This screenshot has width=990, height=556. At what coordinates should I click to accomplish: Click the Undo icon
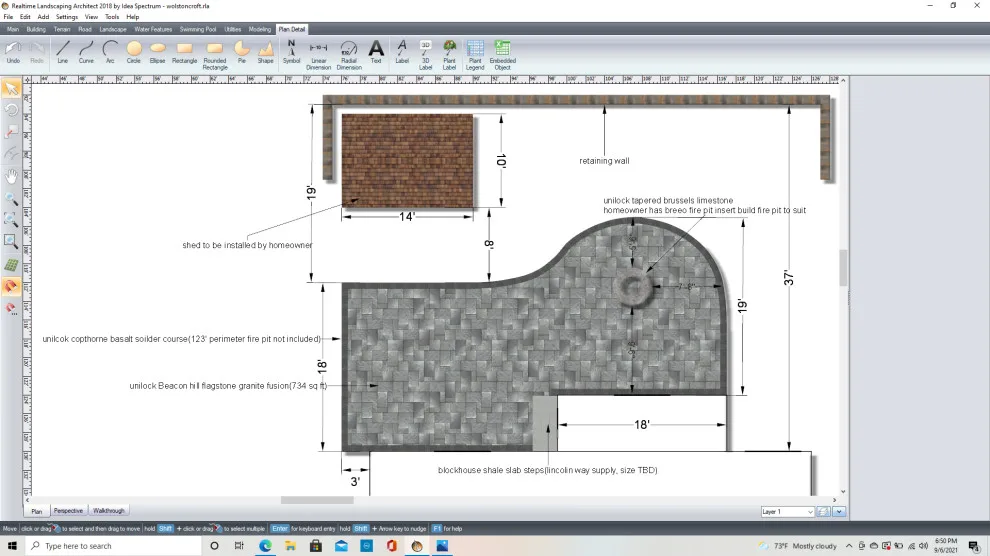pyautogui.click(x=13, y=52)
